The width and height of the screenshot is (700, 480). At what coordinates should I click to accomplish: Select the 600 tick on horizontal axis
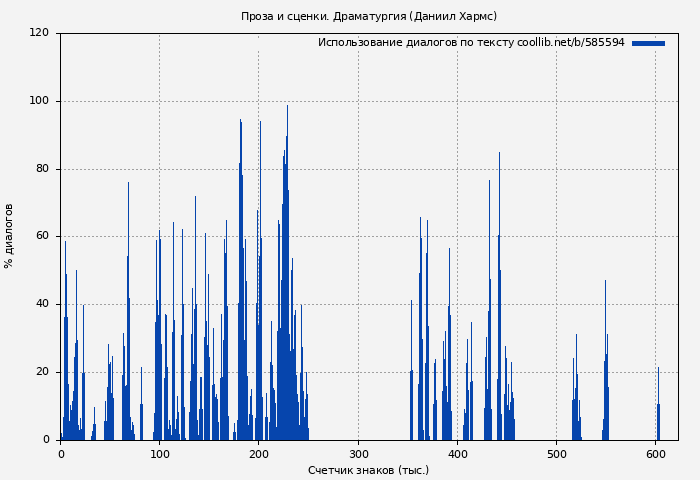[x=654, y=454]
